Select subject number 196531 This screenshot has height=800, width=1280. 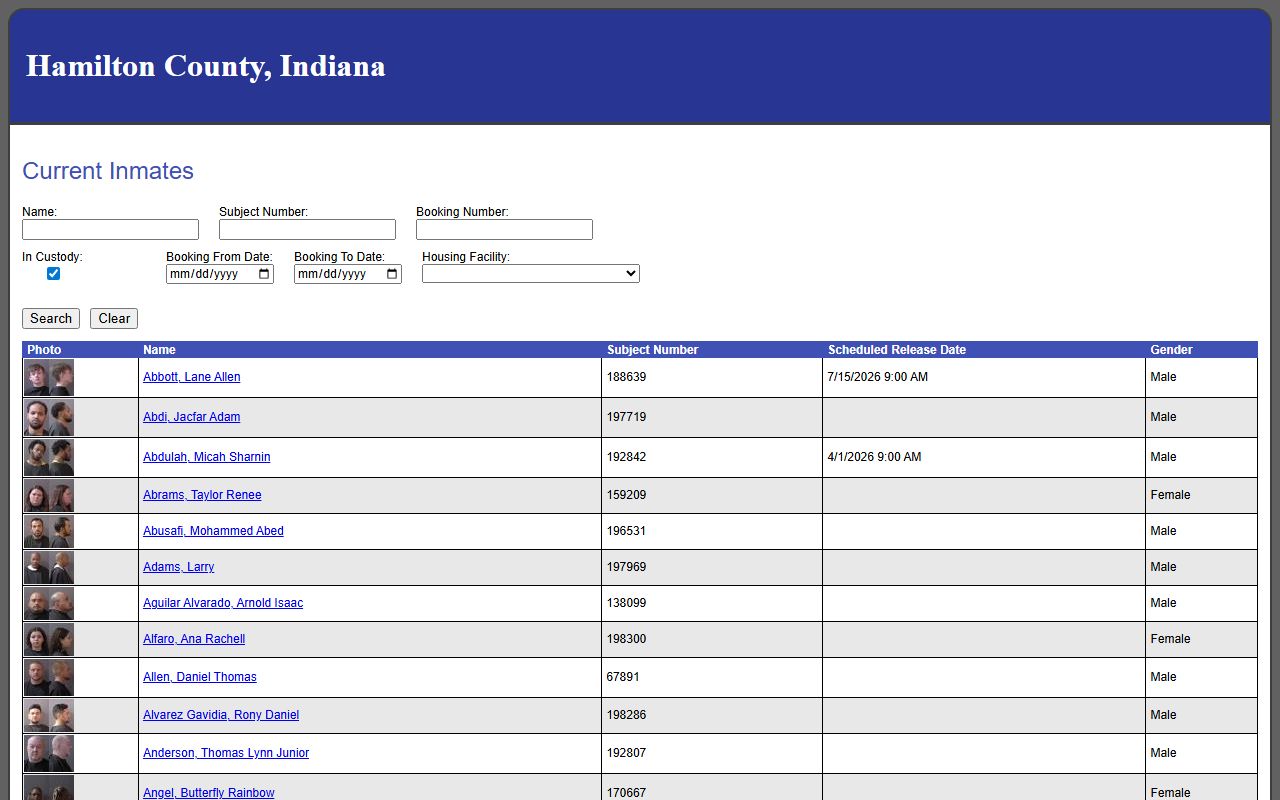coord(626,531)
